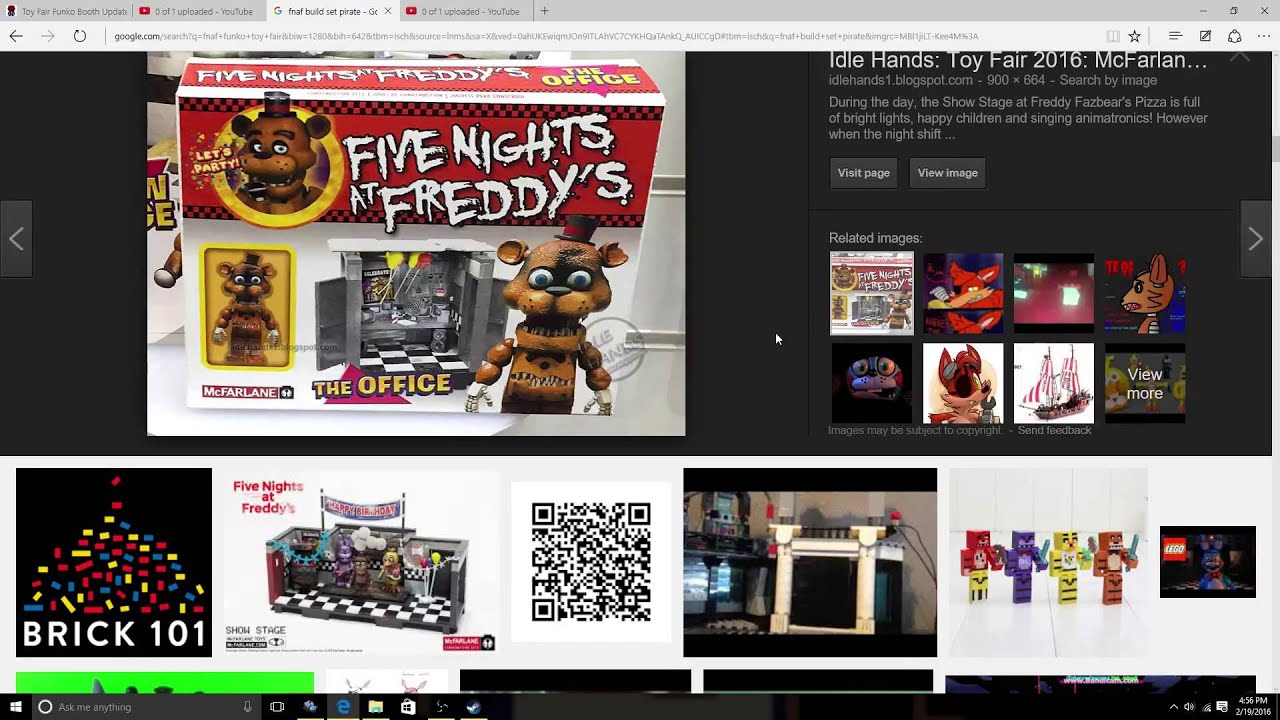Image resolution: width=1280 pixels, height=720 pixels.
Task: Open the QR code image result
Action: pyautogui.click(x=591, y=562)
